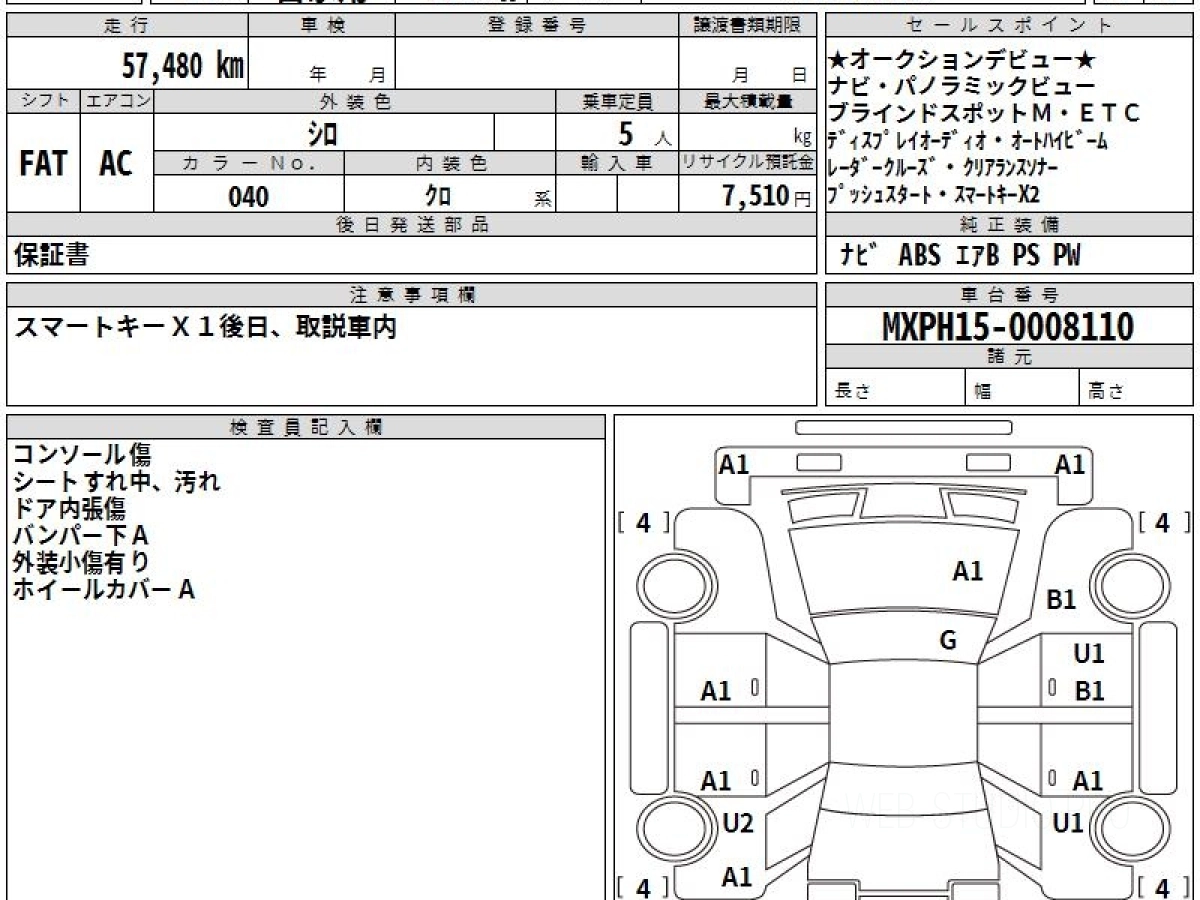This screenshot has width=1200, height=900.
Task: Select the 7,510円 recycle deposit amount
Action: pyautogui.click(x=767, y=196)
